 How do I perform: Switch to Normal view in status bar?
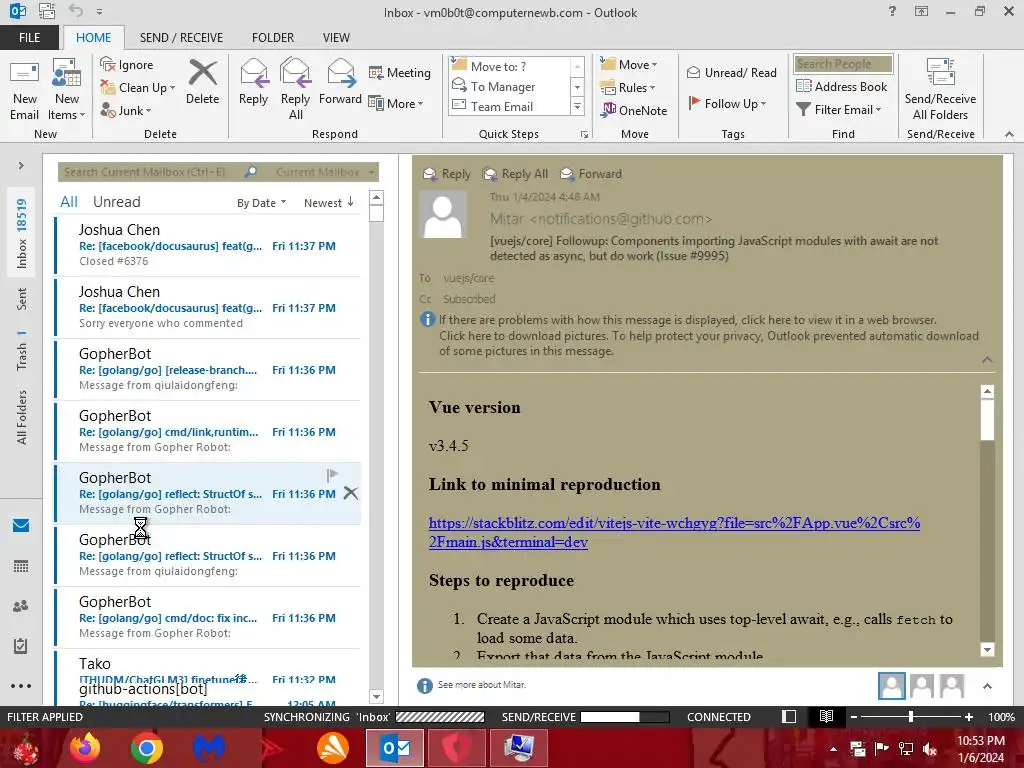pyautogui.click(x=789, y=716)
